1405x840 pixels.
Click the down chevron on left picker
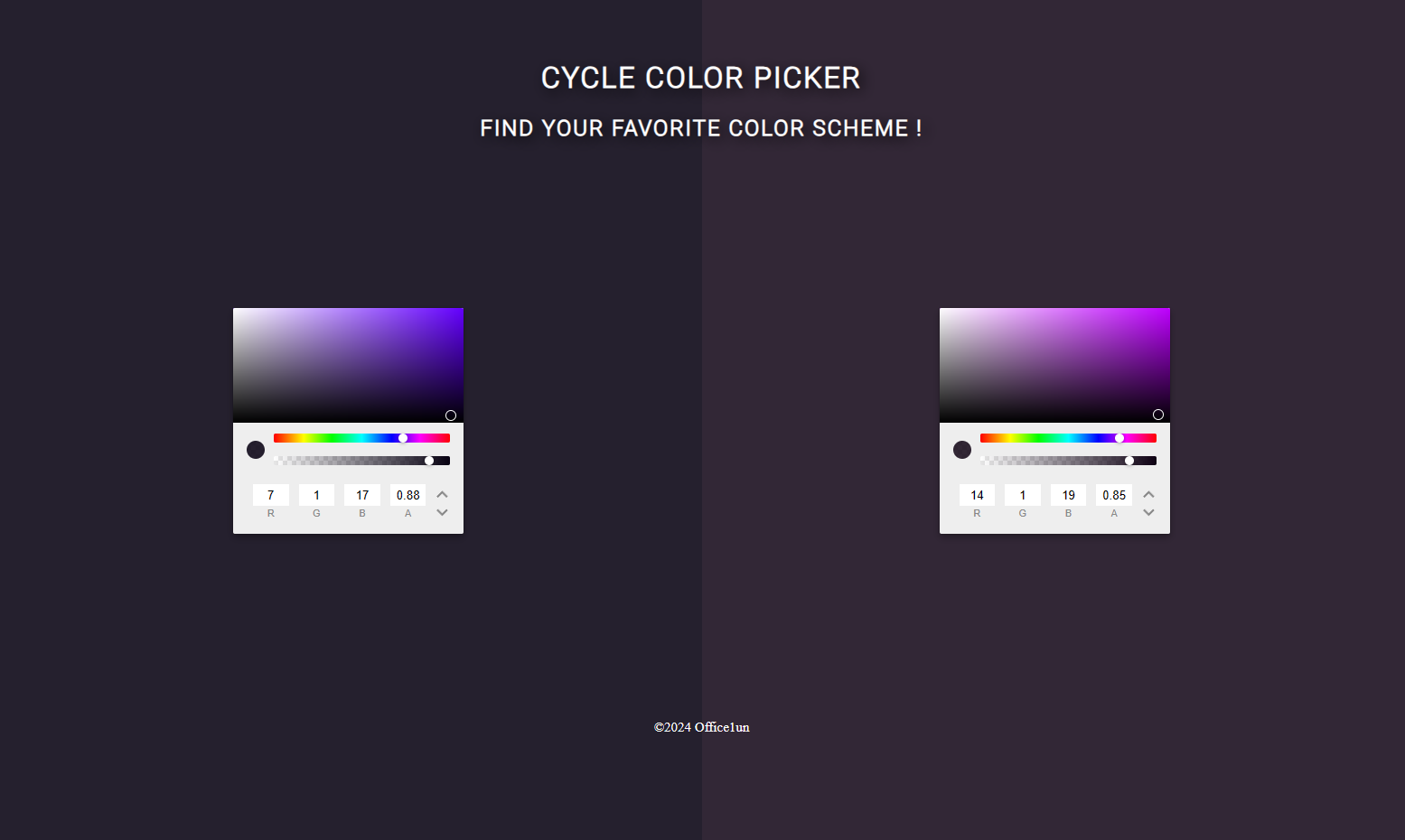[442, 512]
